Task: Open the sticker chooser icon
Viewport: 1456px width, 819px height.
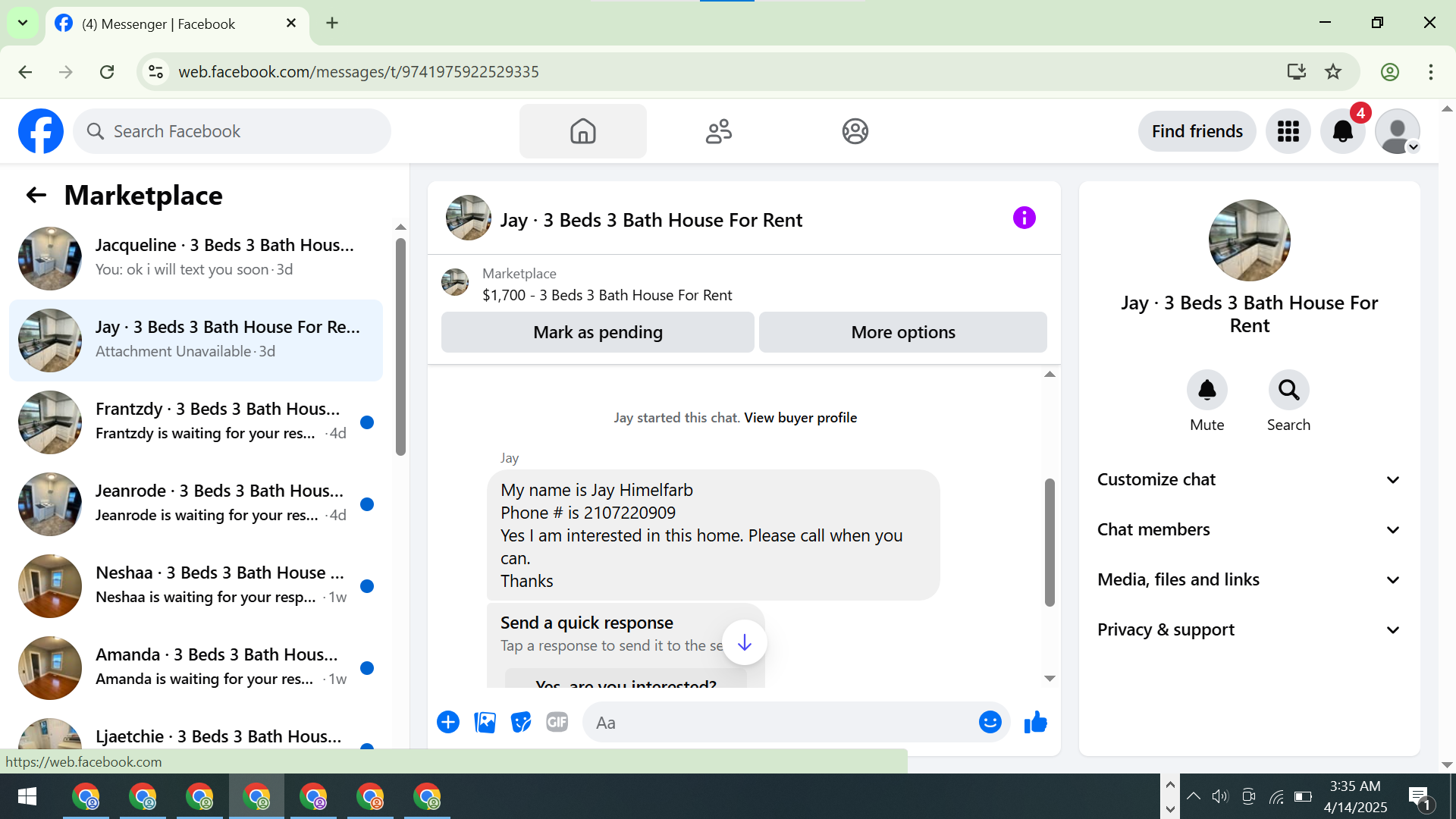Action: coord(521,723)
